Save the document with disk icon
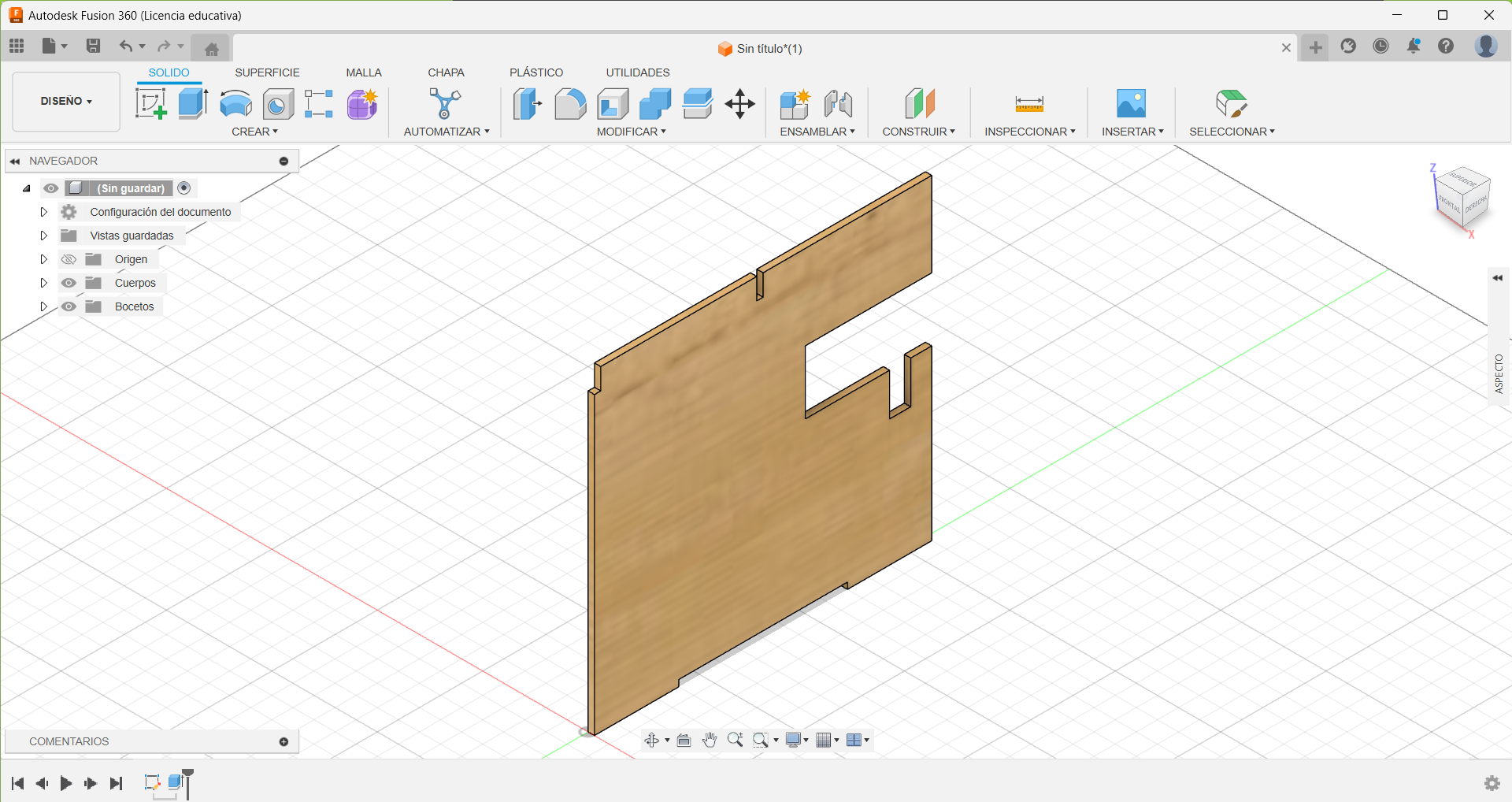 click(x=93, y=46)
